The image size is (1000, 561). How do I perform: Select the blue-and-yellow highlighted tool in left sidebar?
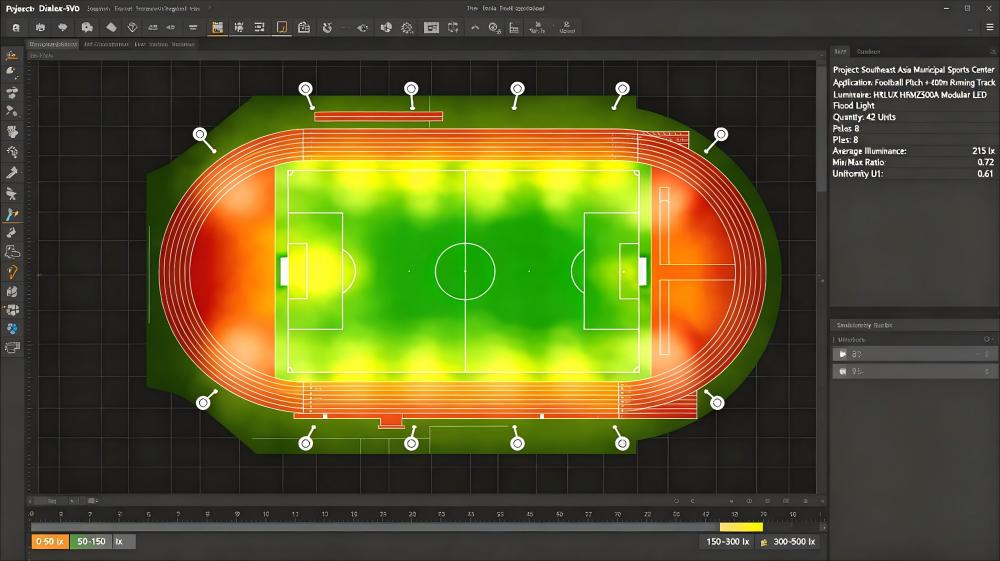click(x=11, y=214)
